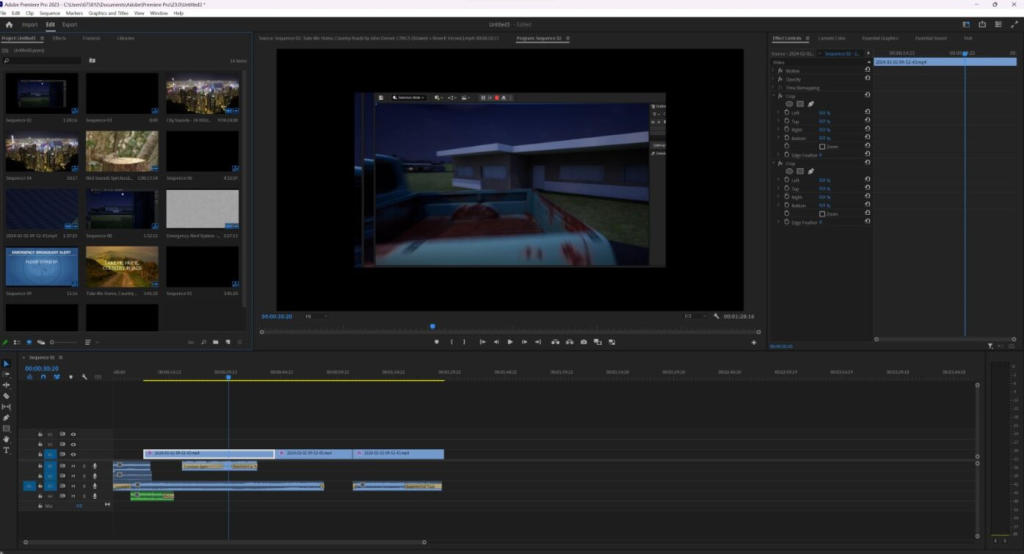Add a marker in the Program monitor
Screen dimensions: 1024x554
(437, 342)
